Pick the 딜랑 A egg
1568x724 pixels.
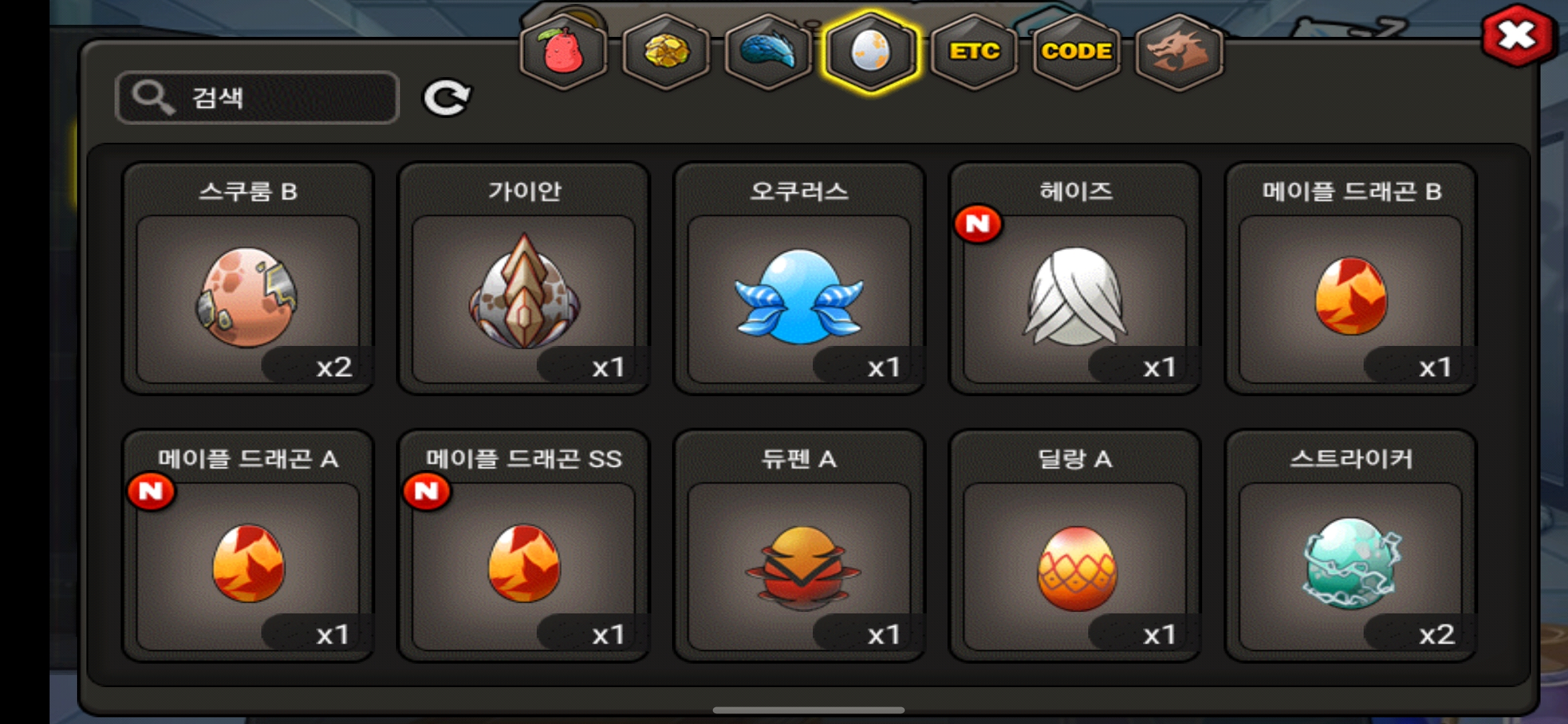tap(1075, 546)
